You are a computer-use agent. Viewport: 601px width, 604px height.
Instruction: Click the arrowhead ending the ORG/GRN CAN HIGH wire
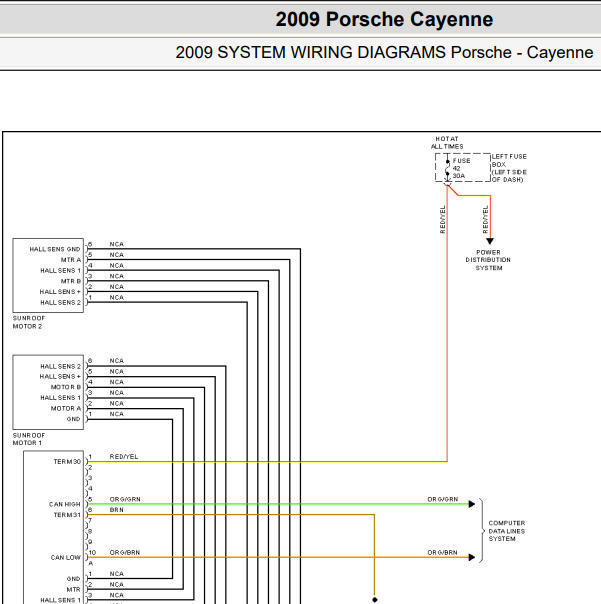(x=472, y=504)
